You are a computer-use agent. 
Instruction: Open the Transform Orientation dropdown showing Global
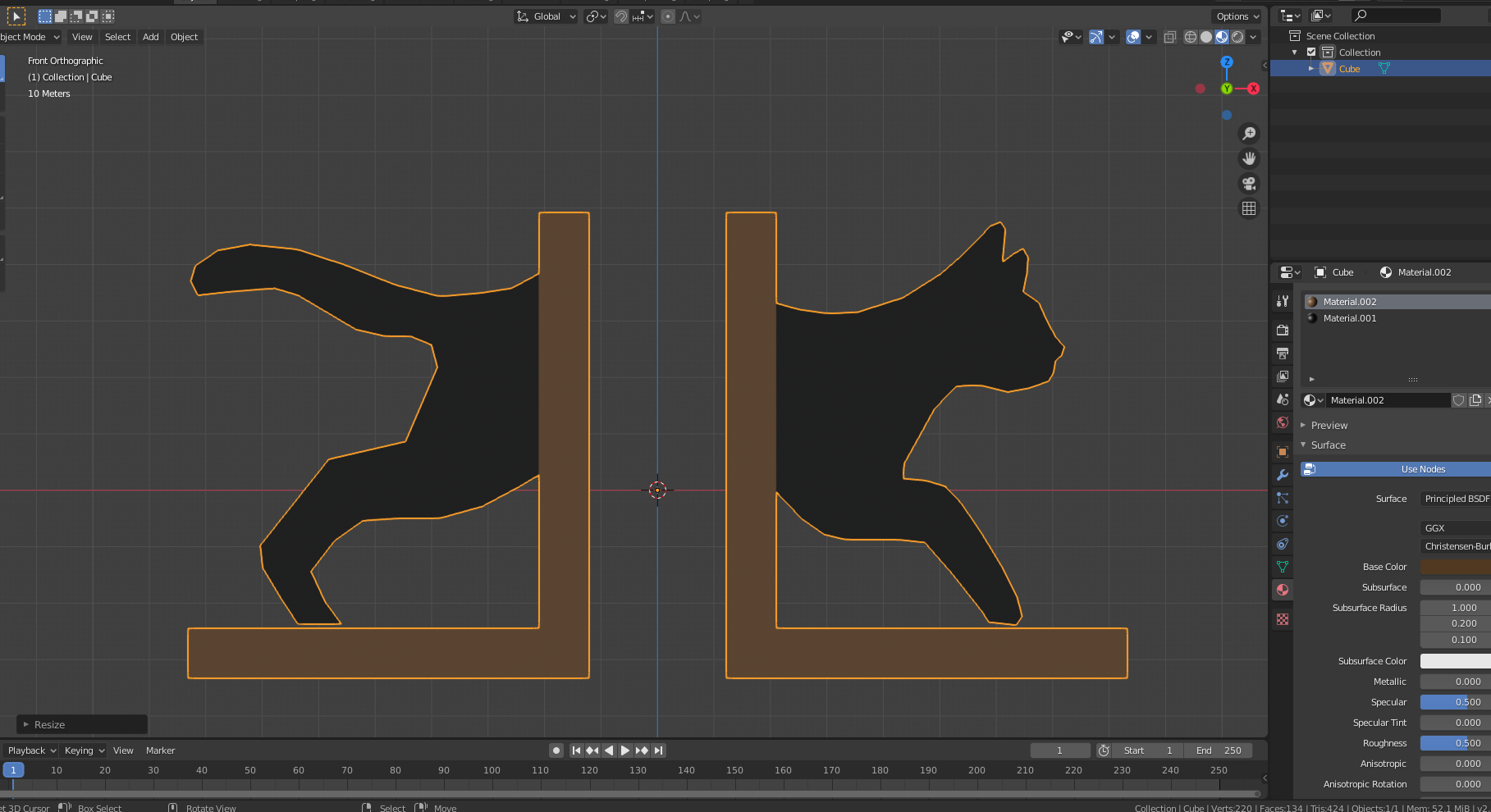(546, 16)
